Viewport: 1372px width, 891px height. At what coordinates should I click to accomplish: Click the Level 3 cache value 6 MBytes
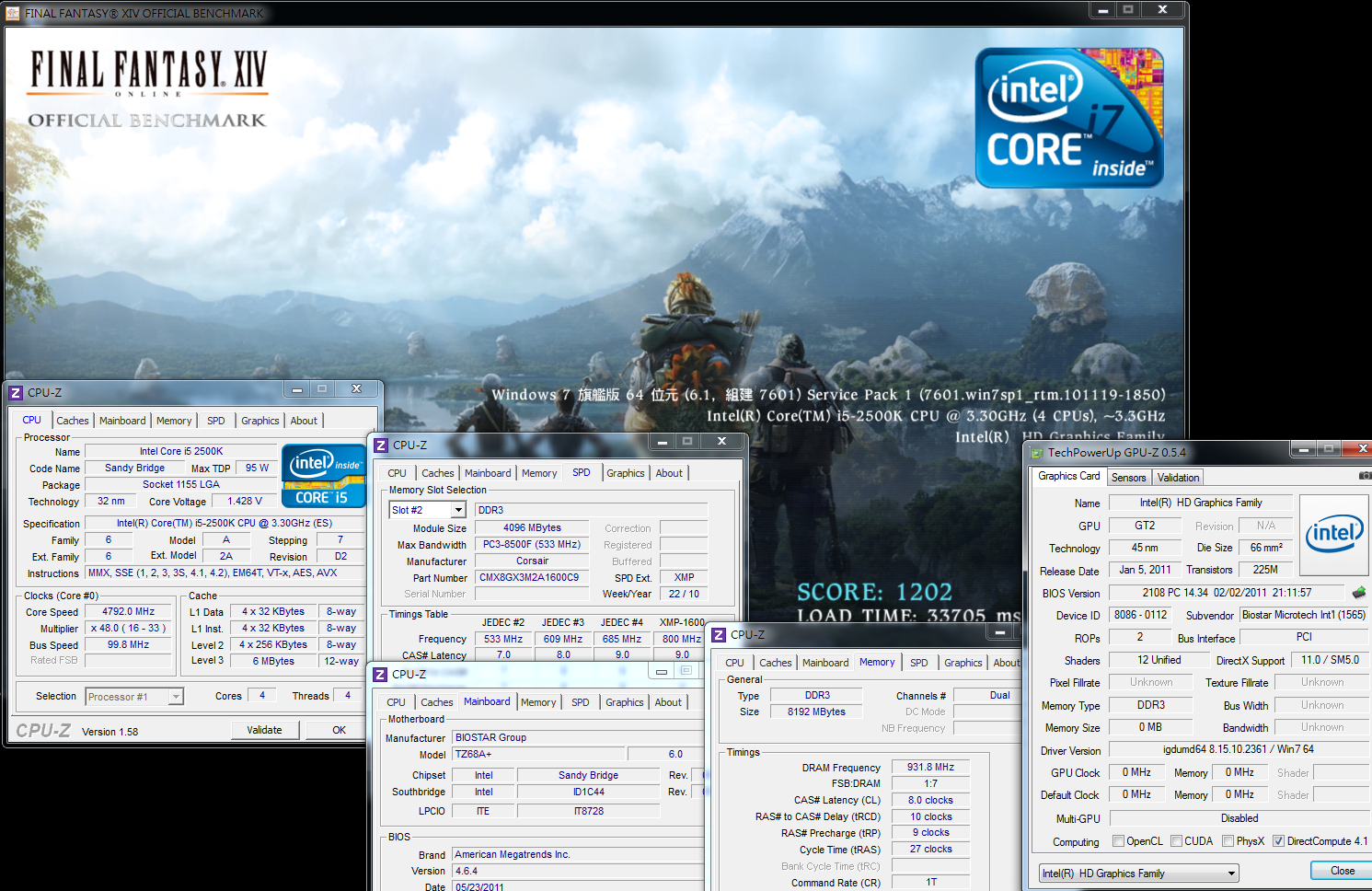(x=273, y=662)
